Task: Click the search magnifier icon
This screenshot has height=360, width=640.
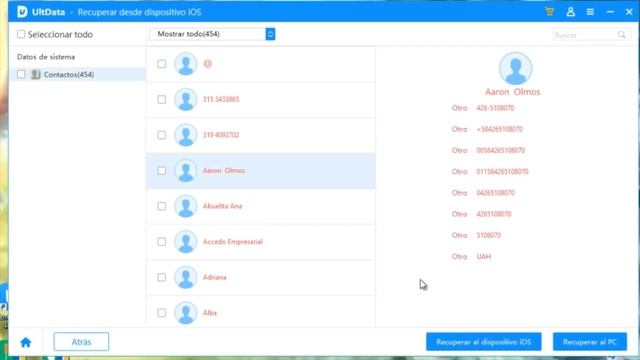Action: coord(622,35)
